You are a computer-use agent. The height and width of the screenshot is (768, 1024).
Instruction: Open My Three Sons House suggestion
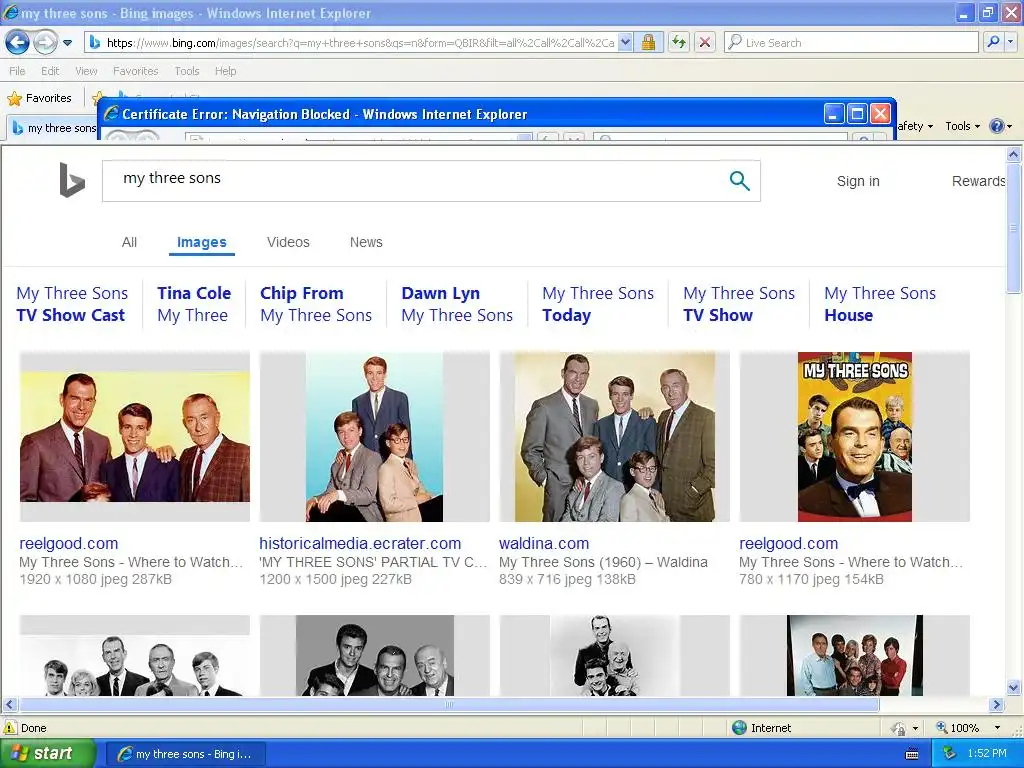point(880,304)
